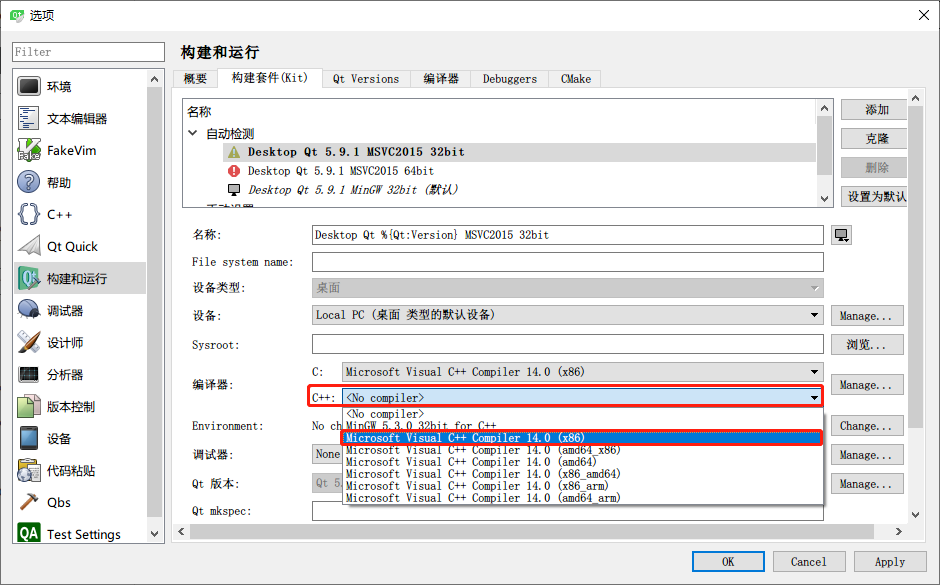Click the Qt logo in the title bar
The image size is (940, 585).
17,15
